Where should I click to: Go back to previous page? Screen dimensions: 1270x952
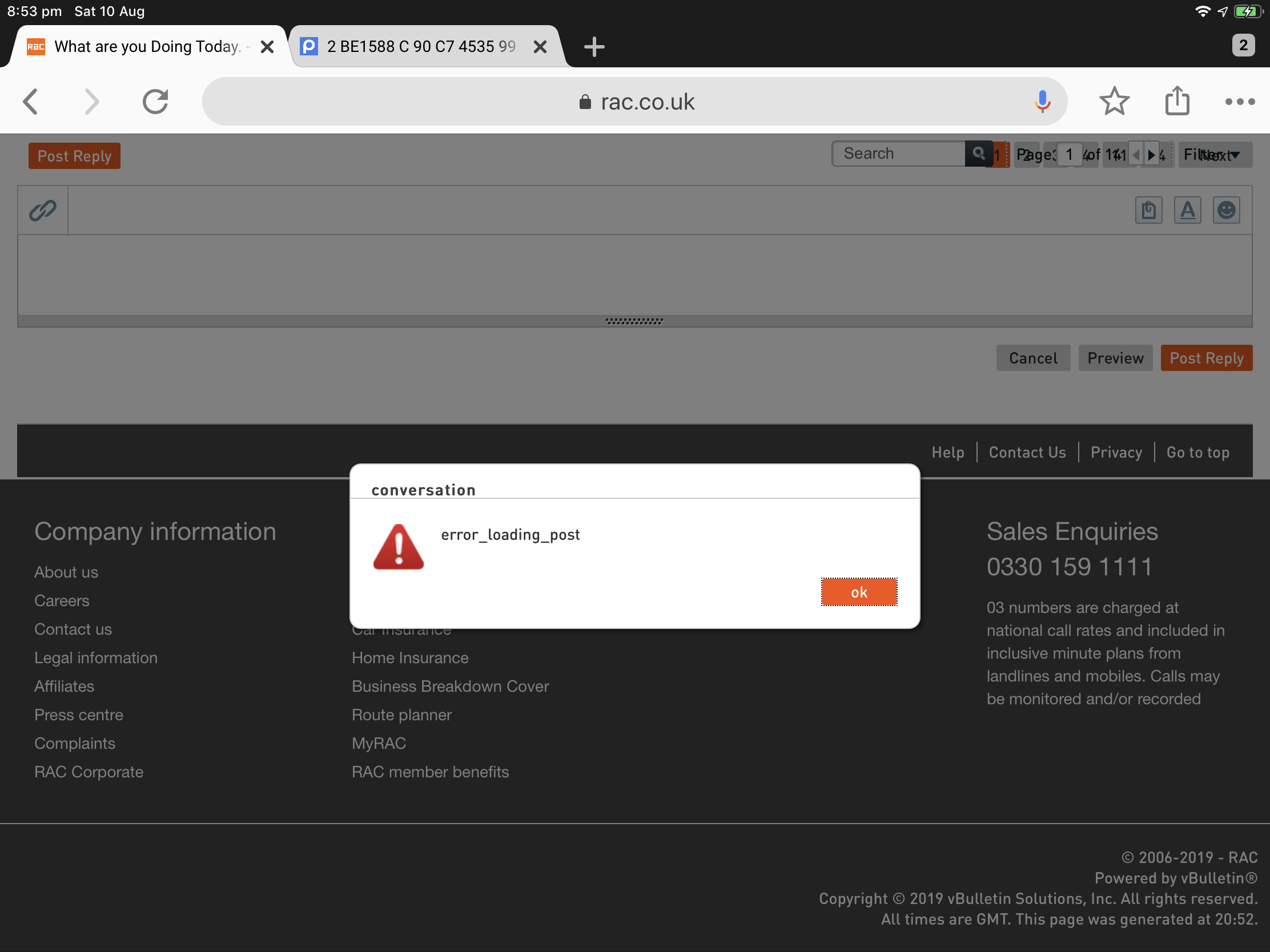tap(31, 102)
